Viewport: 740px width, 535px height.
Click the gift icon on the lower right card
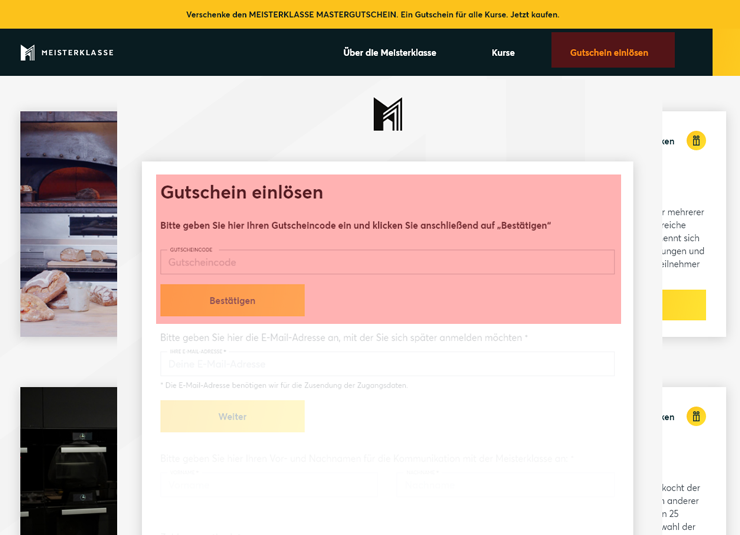696,417
